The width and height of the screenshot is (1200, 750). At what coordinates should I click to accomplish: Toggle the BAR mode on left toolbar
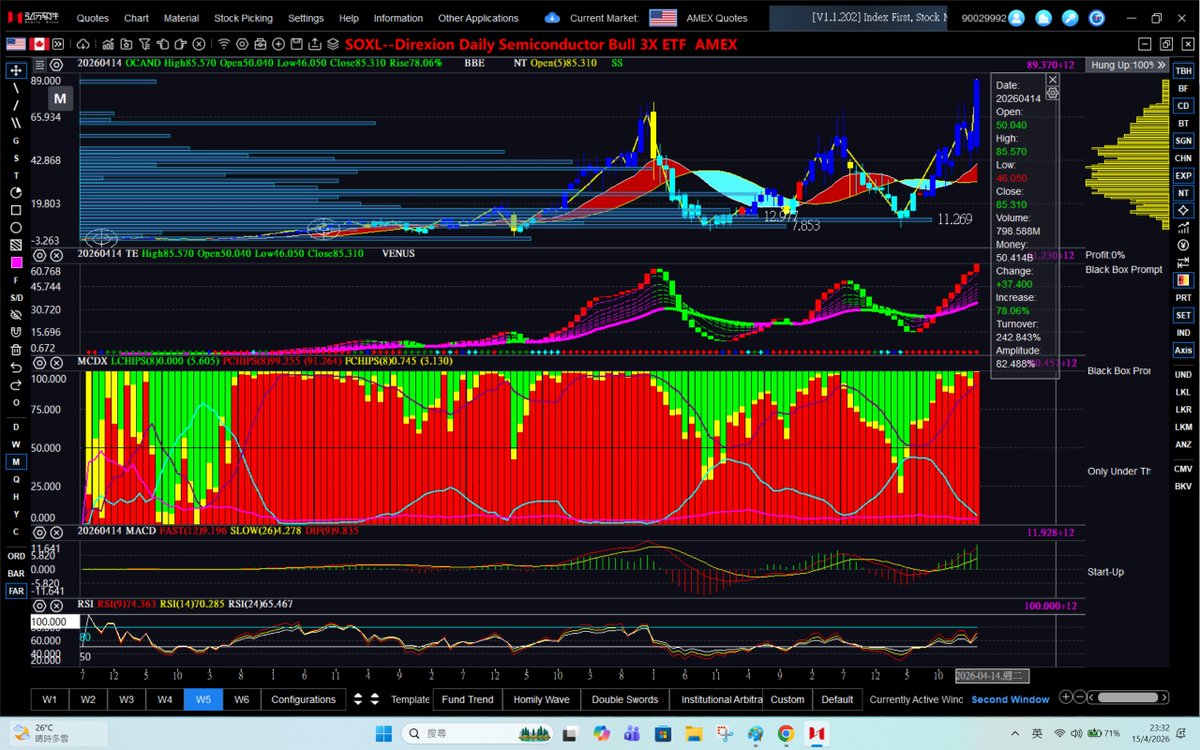coord(16,573)
